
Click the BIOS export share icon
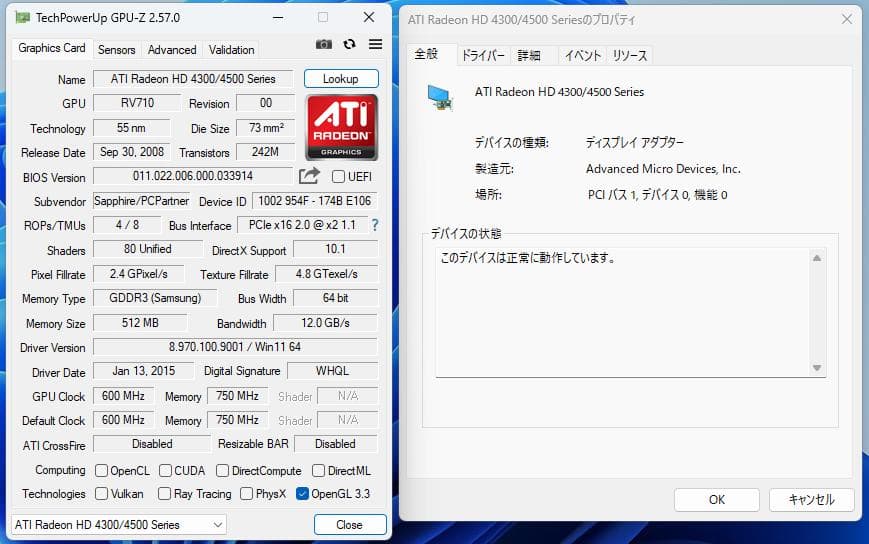[x=309, y=176]
